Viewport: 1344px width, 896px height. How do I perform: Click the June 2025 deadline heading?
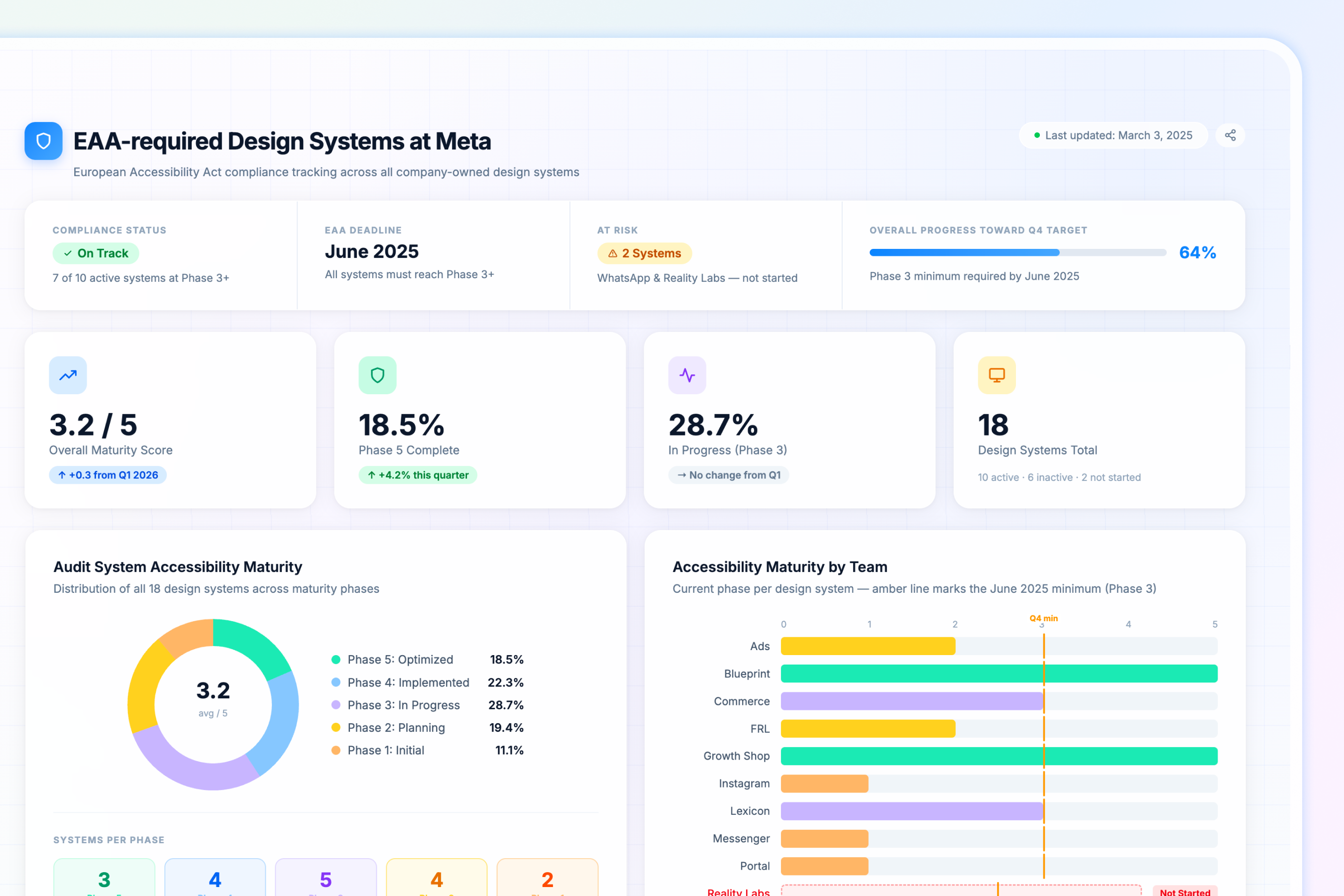pos(372,251)
